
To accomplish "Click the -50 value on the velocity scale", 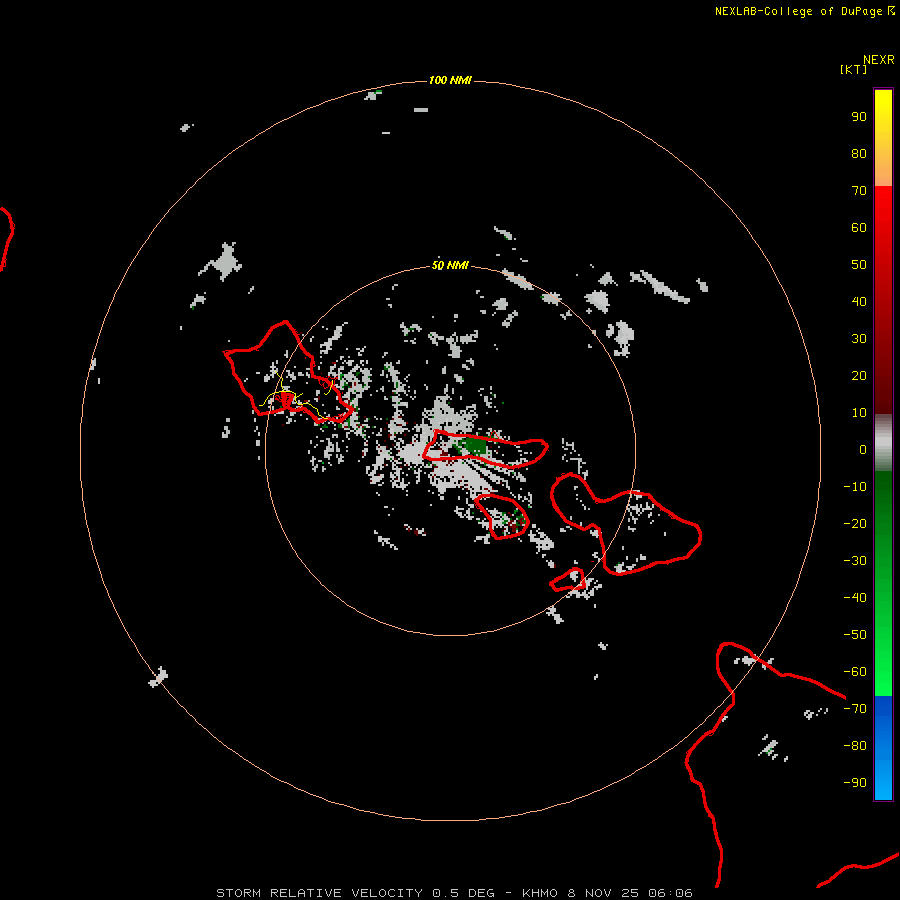I will [x=855, y=635].
